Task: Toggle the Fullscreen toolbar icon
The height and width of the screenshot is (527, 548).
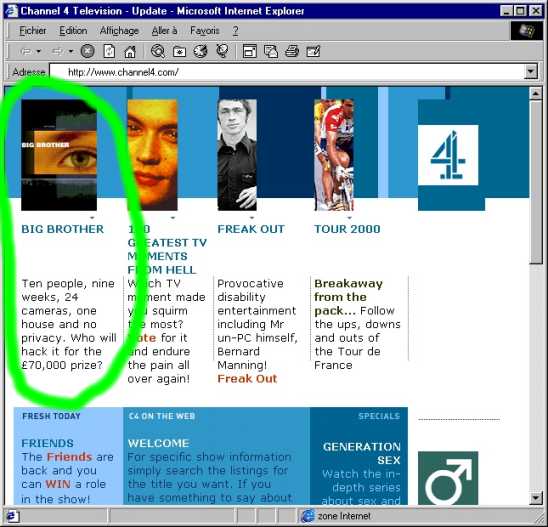Action: [250, 51]
